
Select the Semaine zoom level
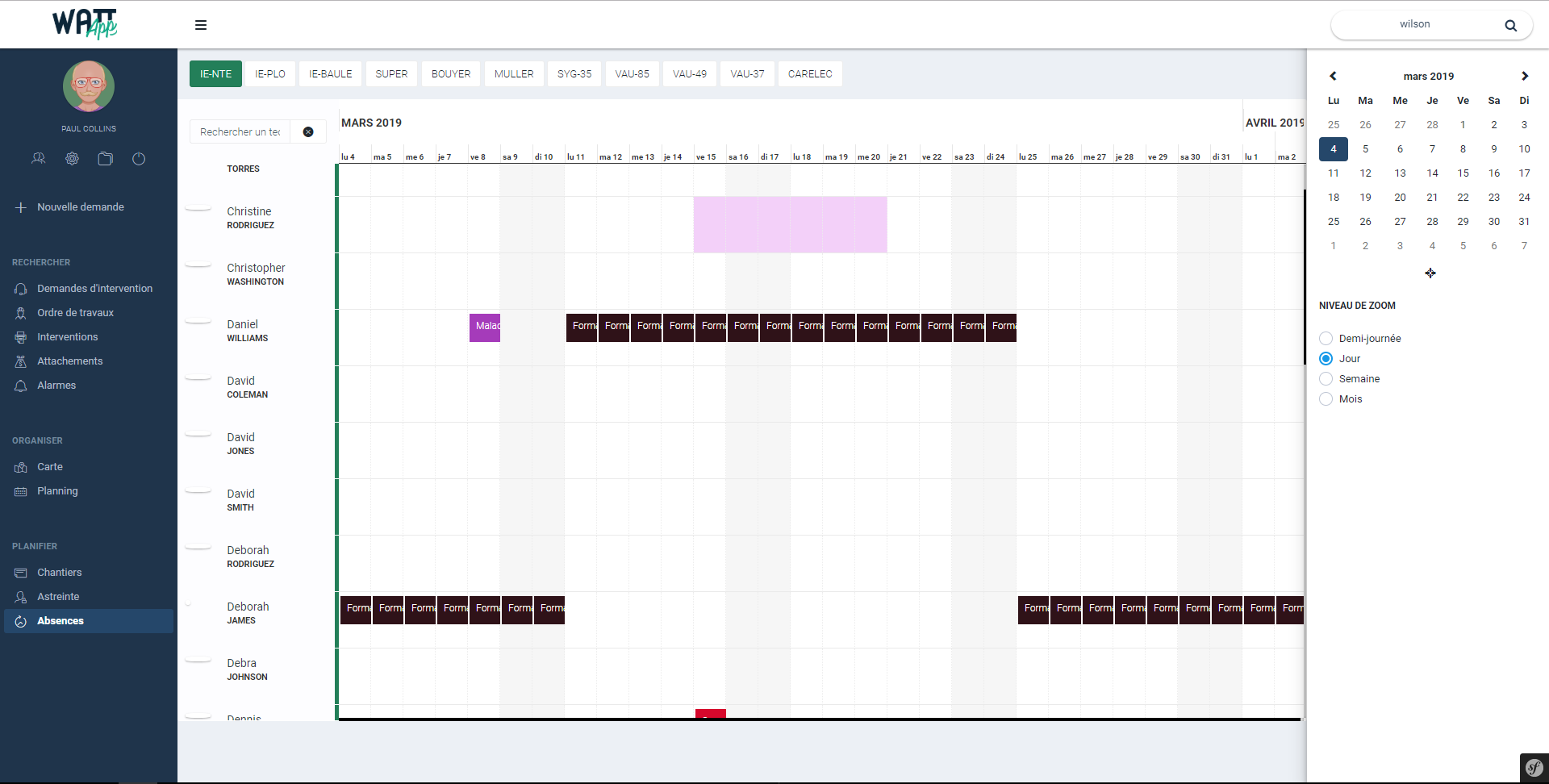1326,379
